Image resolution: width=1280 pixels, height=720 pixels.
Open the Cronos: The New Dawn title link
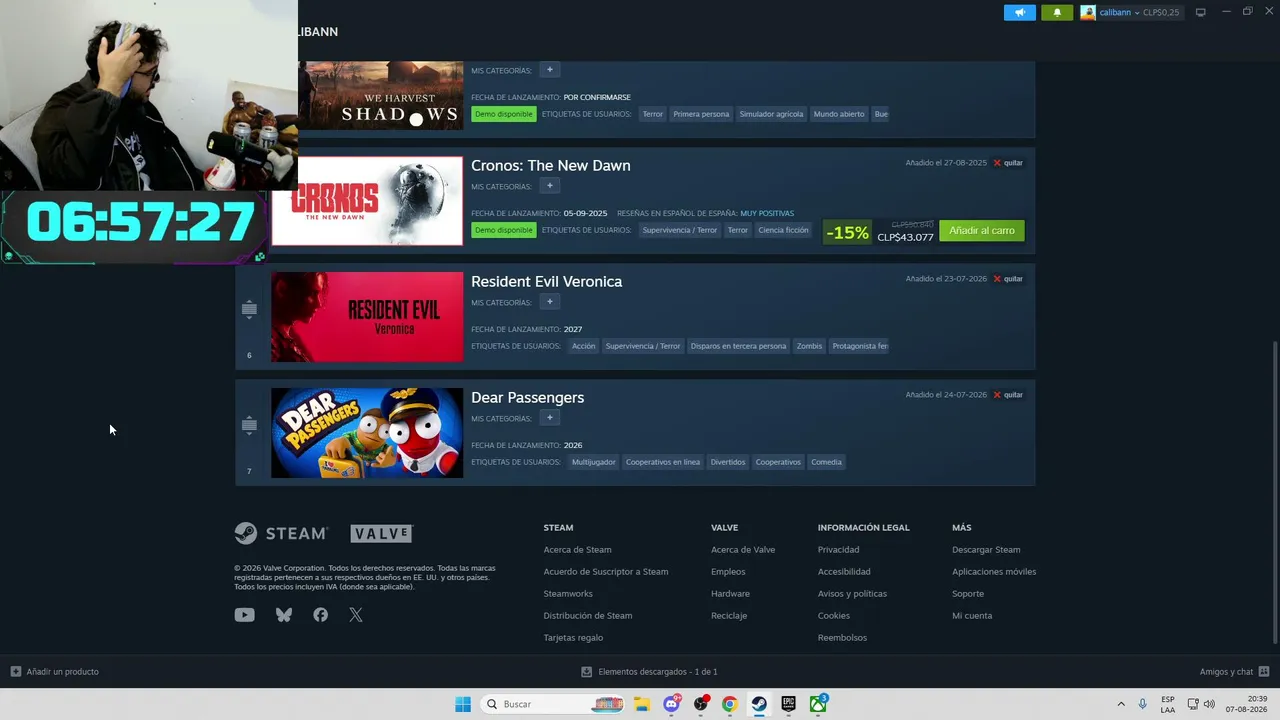(x=551, y=165)
